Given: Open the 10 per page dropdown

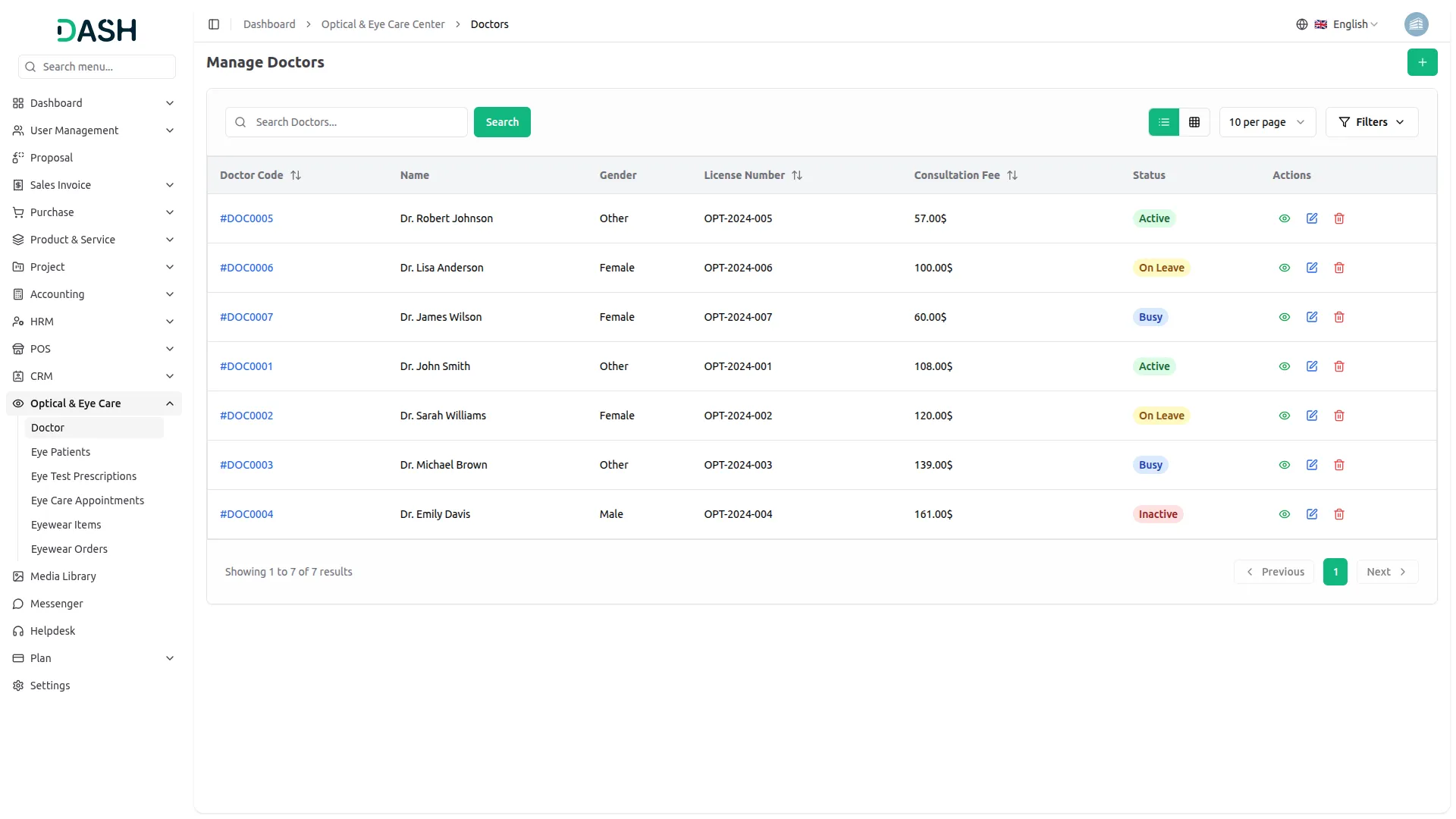Looking at the screenshot, I should click(1267, 122).
